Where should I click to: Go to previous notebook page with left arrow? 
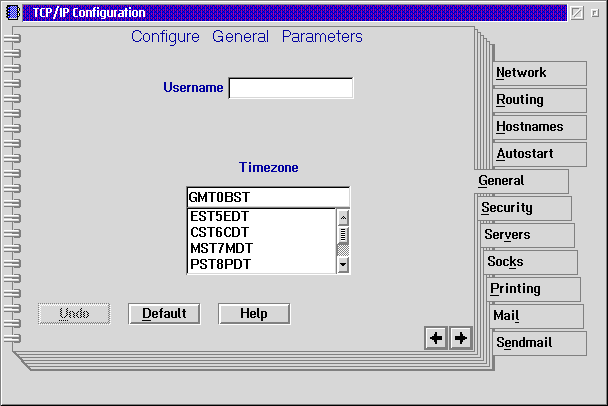(x=436, y=338)
